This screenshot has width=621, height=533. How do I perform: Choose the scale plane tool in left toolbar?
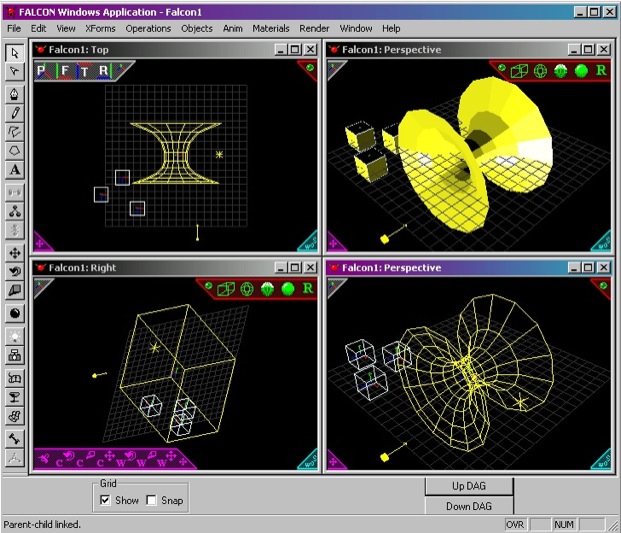coord(15,291)
